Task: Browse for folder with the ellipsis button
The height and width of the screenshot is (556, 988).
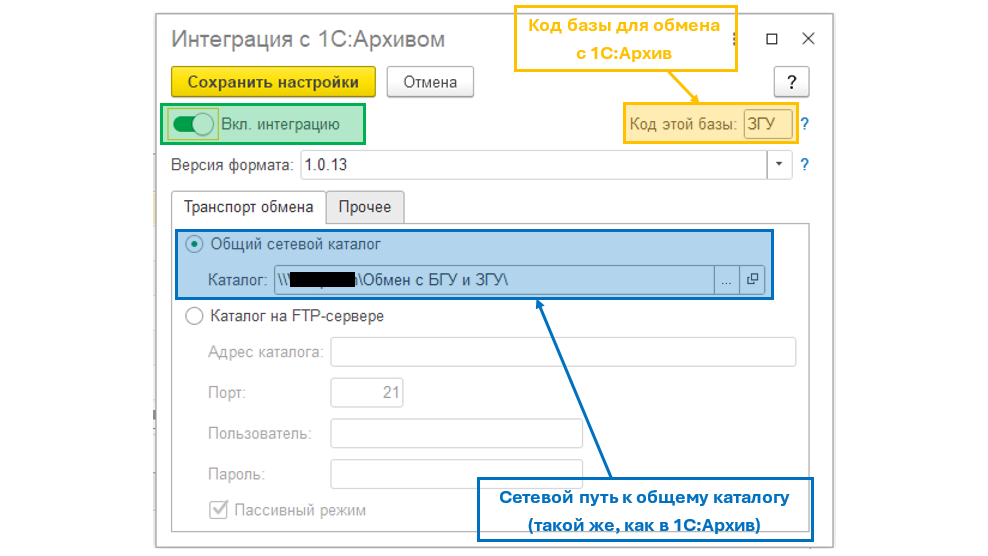Action: pyautogui.click(x=727, y=280)
